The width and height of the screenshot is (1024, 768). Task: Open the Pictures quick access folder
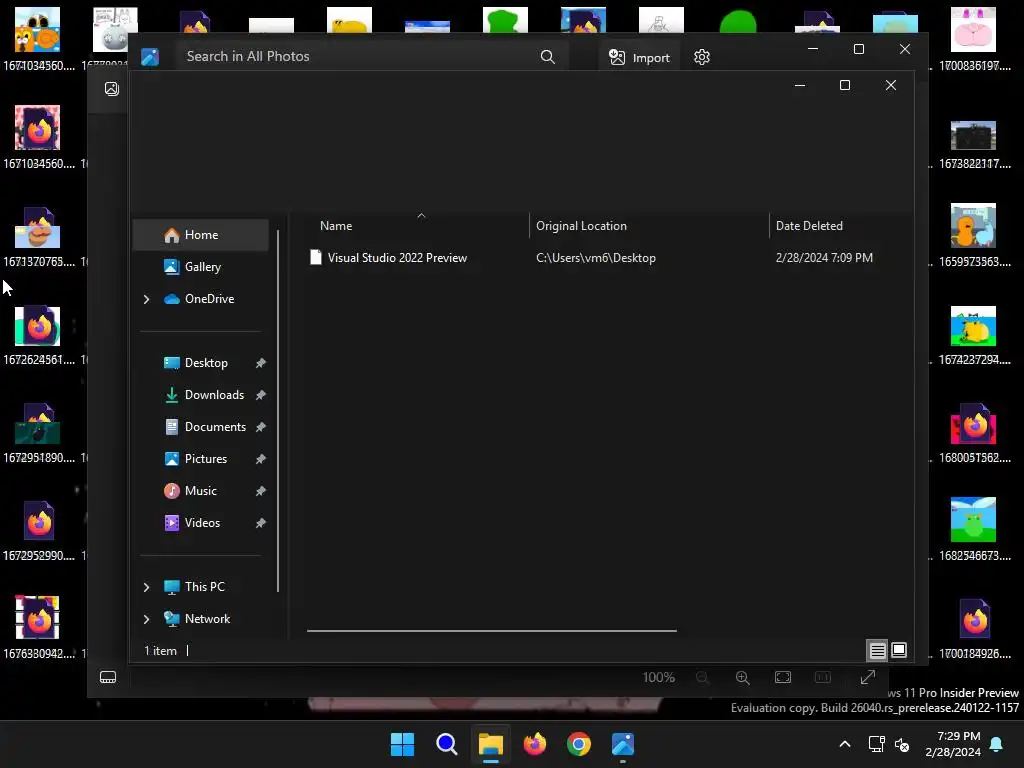point(206,459)
